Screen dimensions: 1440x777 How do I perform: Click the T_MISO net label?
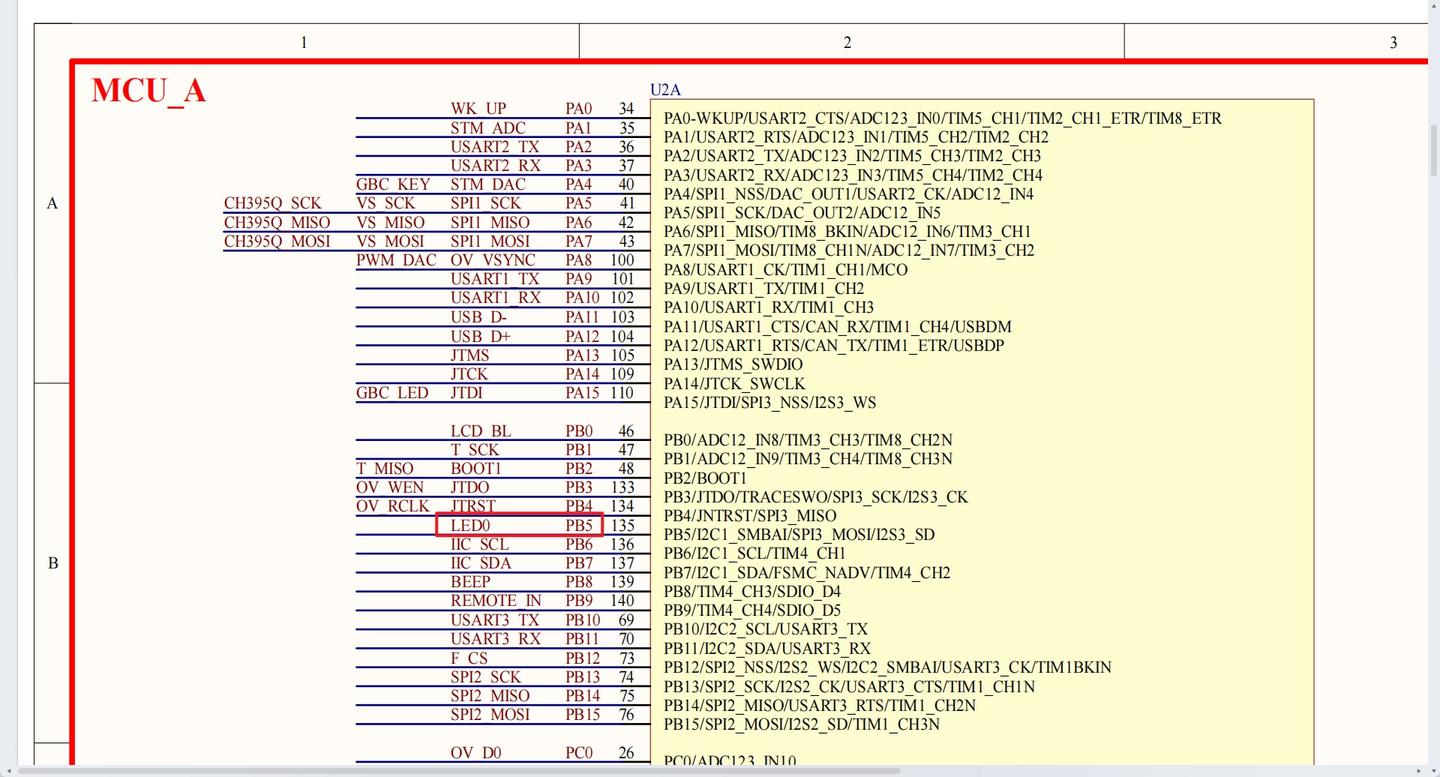(x=385, y=468)
